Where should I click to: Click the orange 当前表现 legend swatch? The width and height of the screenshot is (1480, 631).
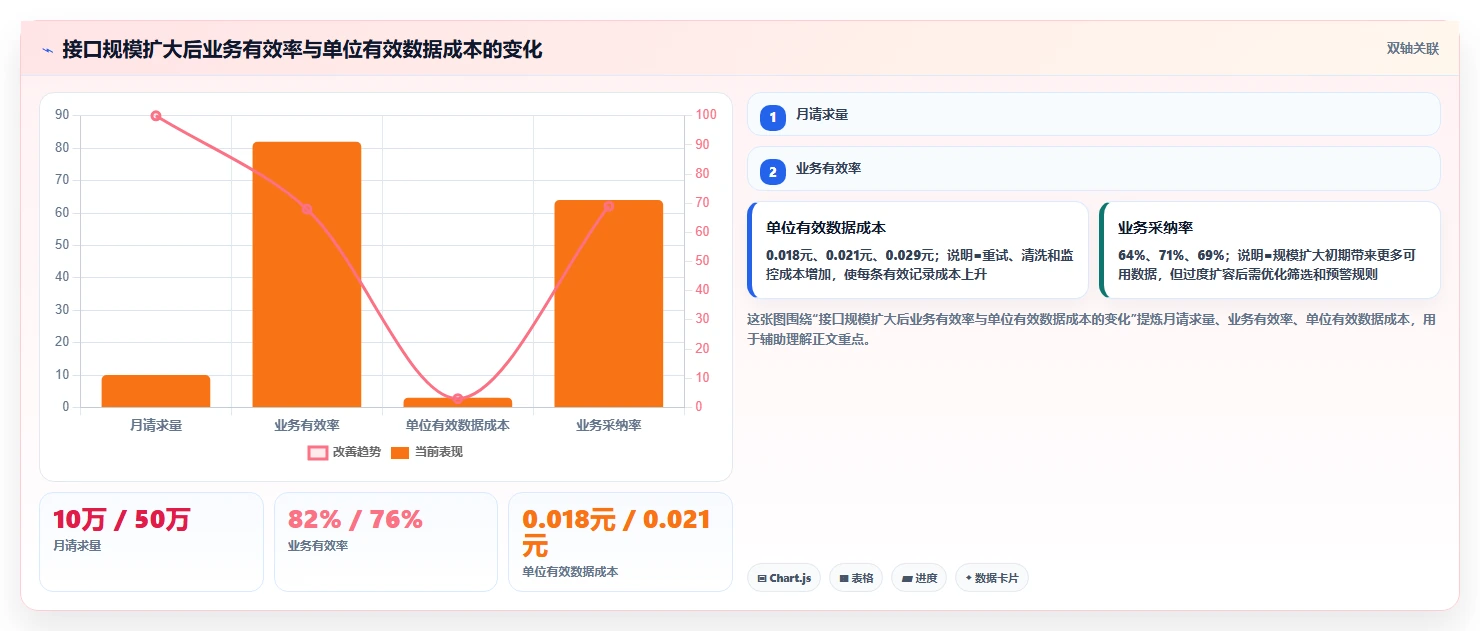pos(400,452)
